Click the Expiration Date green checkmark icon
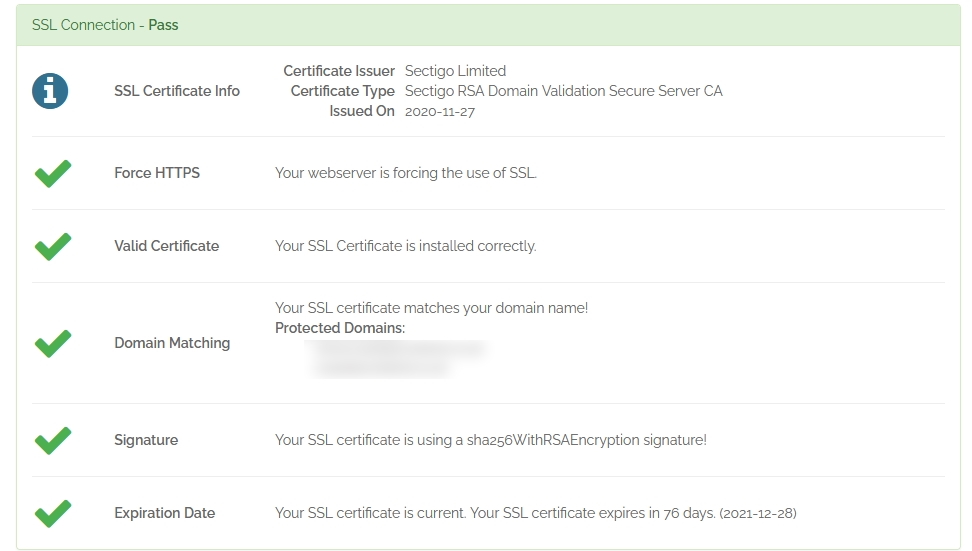The image size is (972, 551). 53,513
